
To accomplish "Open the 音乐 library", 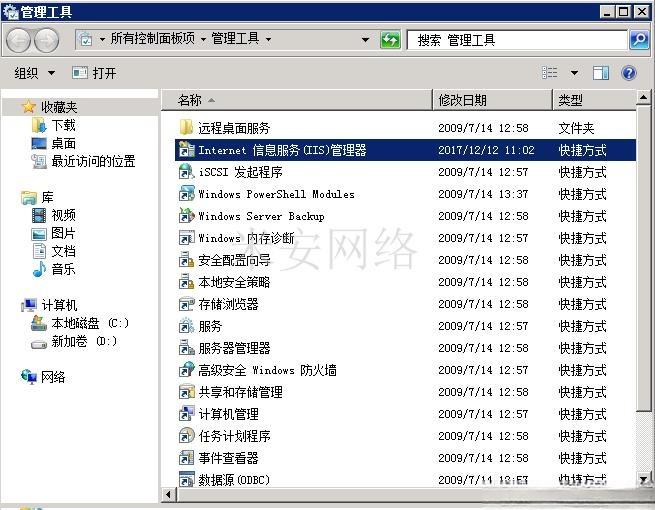I will pos(63,269).
